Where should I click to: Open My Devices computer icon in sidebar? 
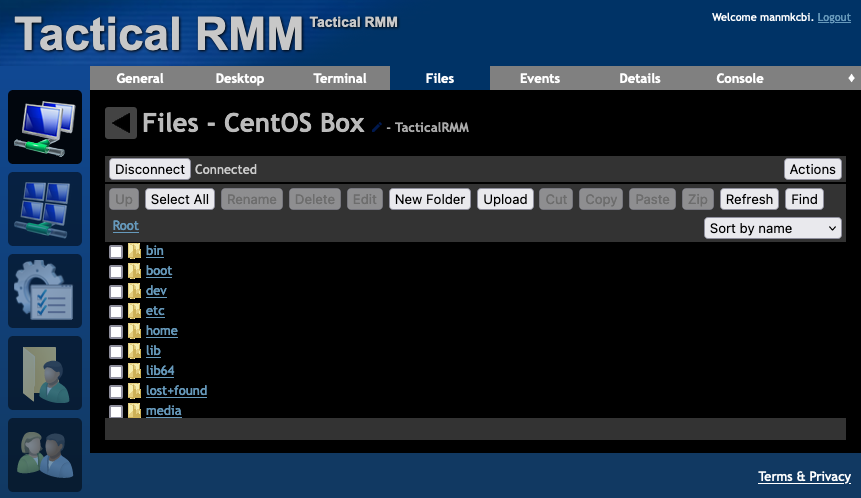[45, 127]
